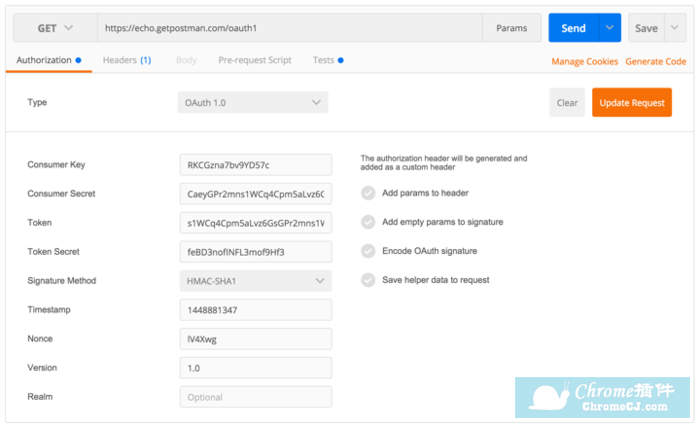This screenshot has height=428, width=700.
Task: Expand the Send options arrow
Action: click(609, 28)
